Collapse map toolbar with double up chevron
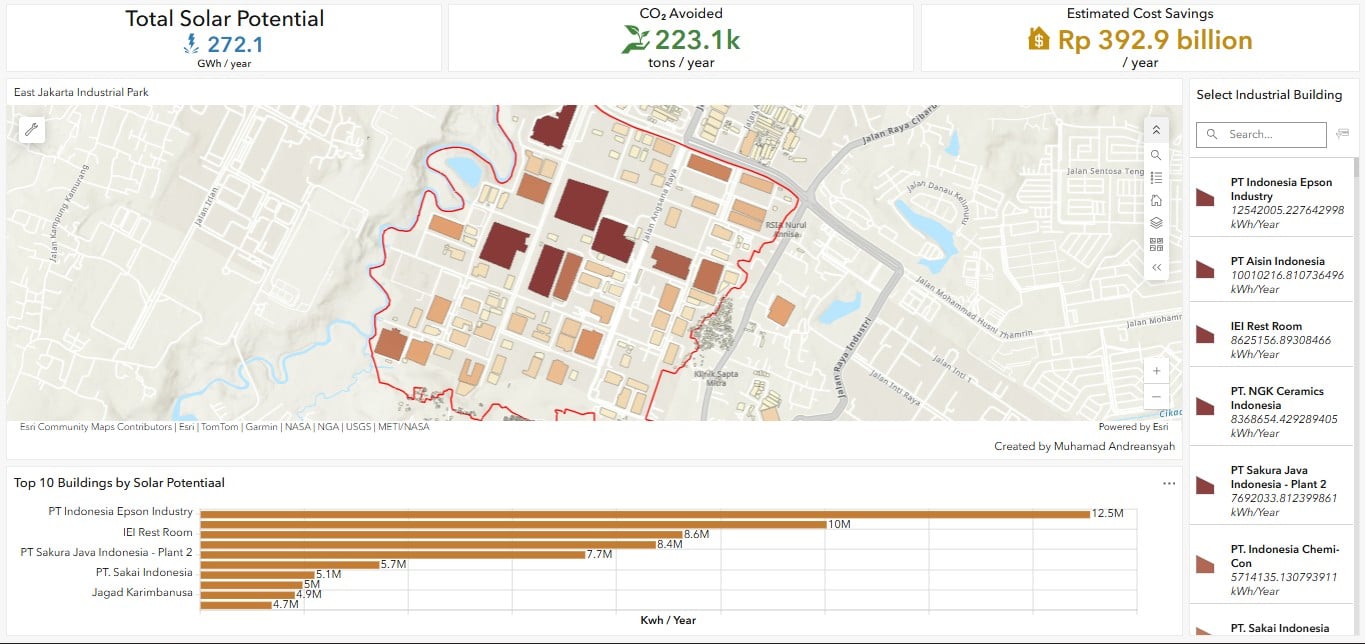 click(x=1156, y=130)
